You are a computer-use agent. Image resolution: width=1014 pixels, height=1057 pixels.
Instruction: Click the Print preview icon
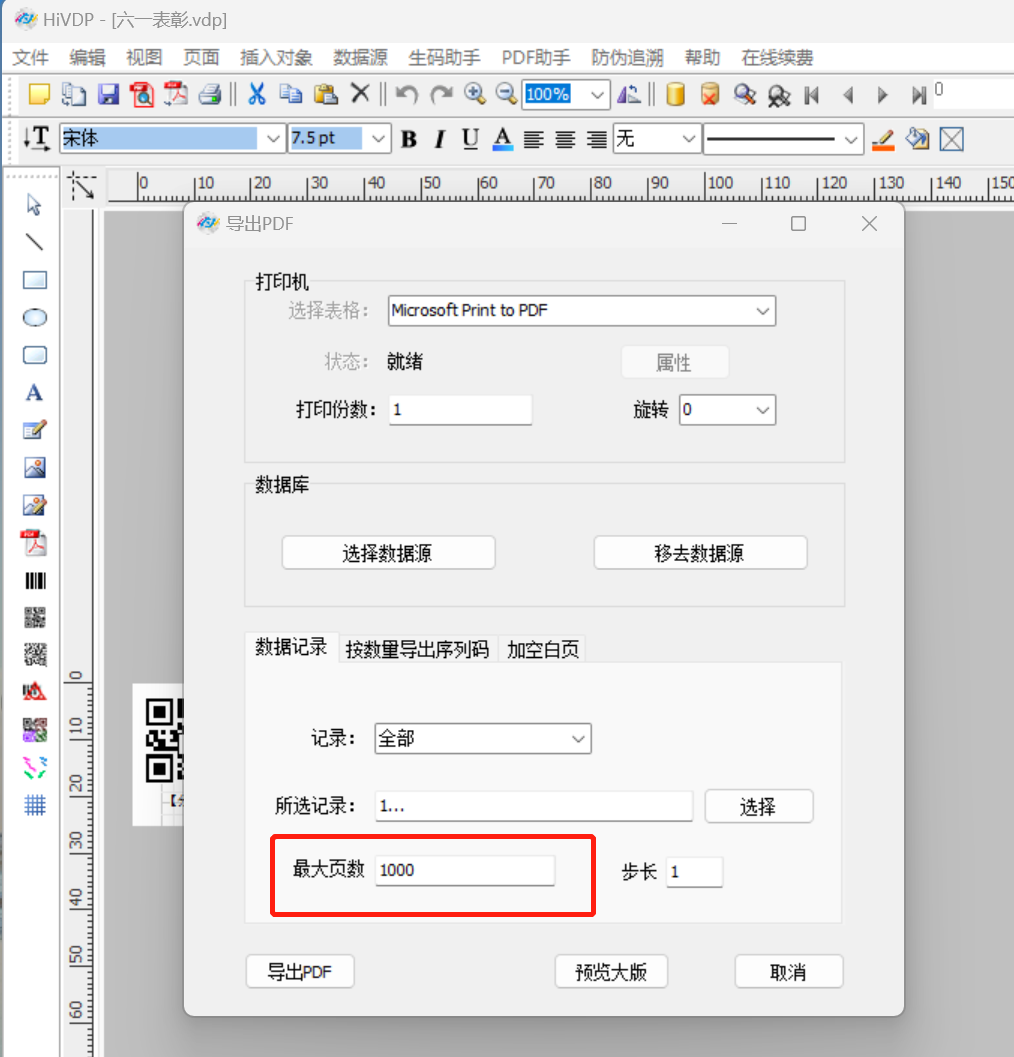pos(142,94)
